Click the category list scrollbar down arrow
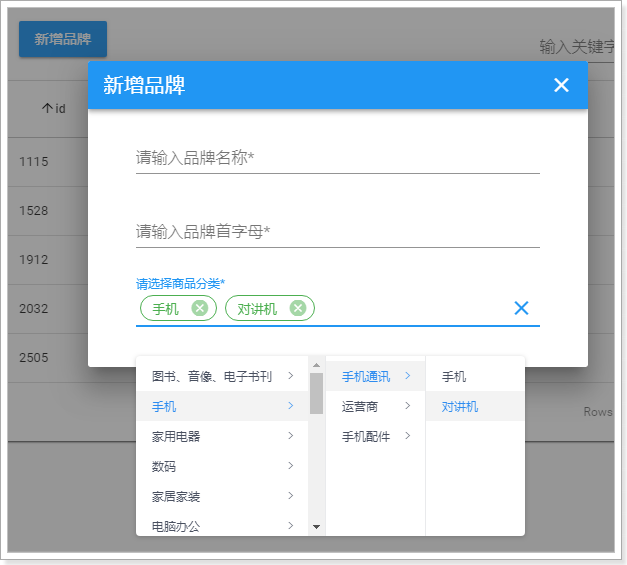This screenshot has width=627, height=565. tap(316, 526)
